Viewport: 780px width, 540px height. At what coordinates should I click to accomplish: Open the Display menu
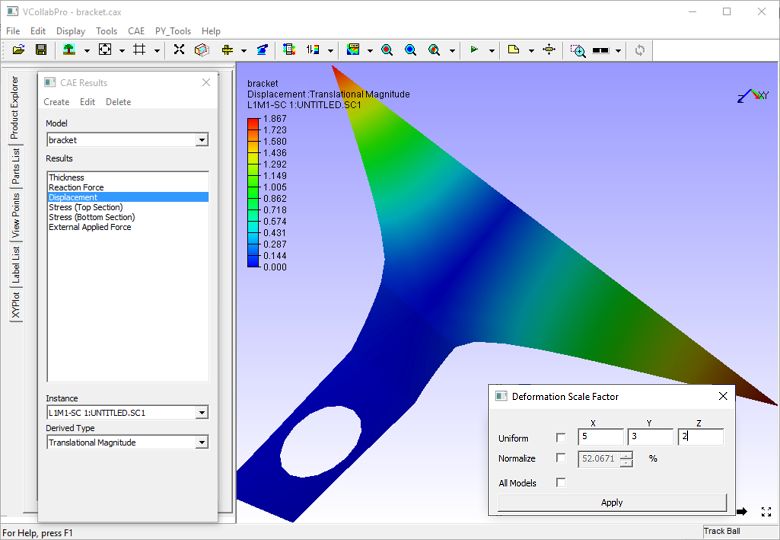click(71, 31)
